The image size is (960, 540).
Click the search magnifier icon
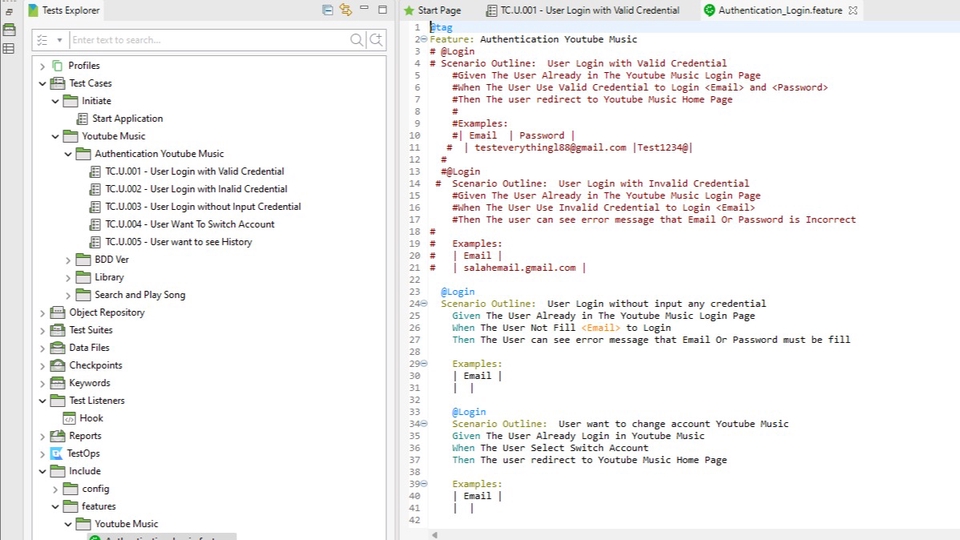tap(356, 40)
